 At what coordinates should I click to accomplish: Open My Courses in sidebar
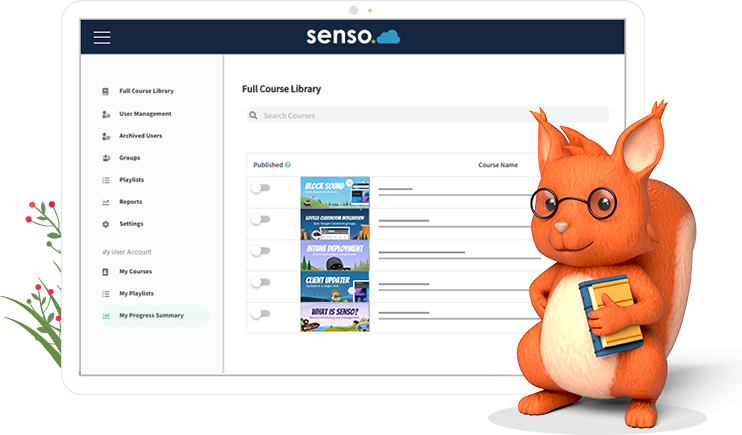tap(135, 272)
